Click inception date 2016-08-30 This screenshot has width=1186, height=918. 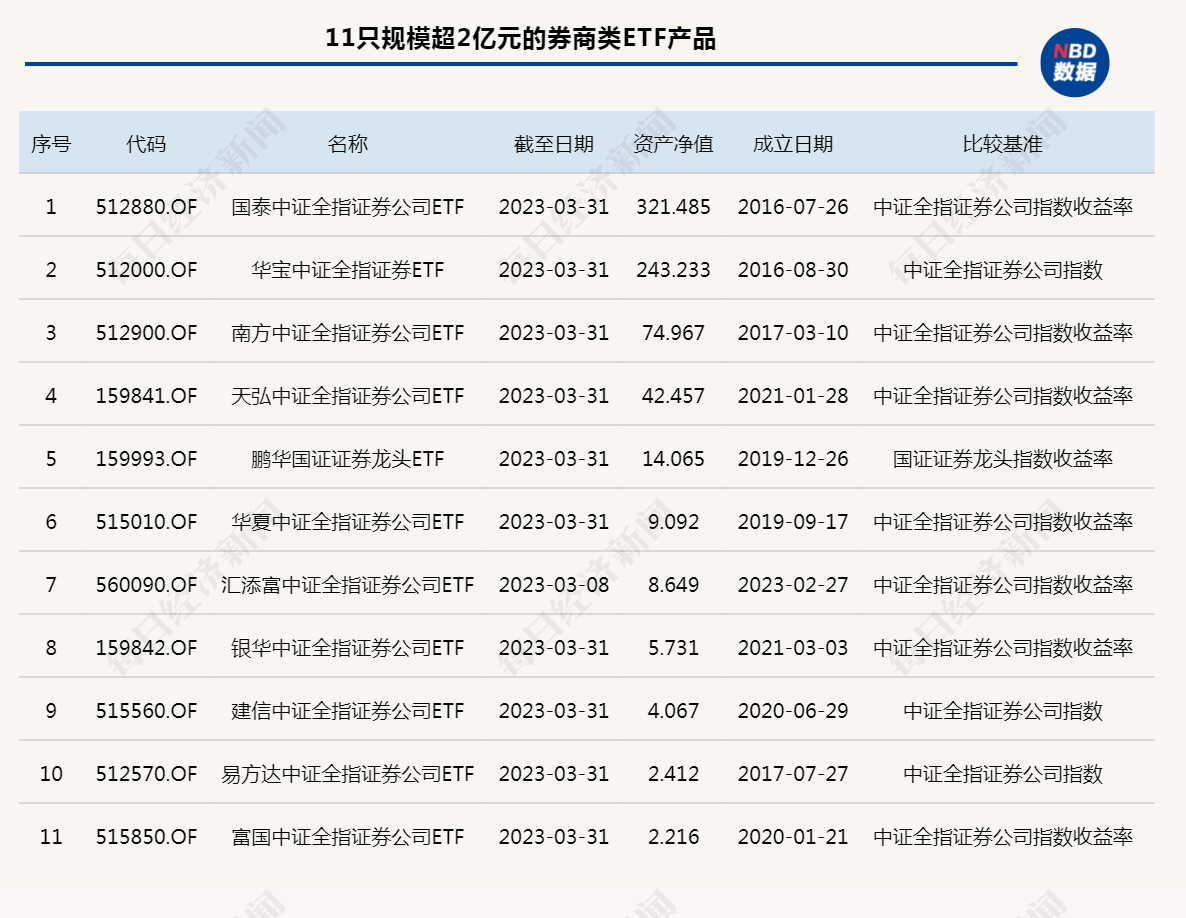click(793, 269)
